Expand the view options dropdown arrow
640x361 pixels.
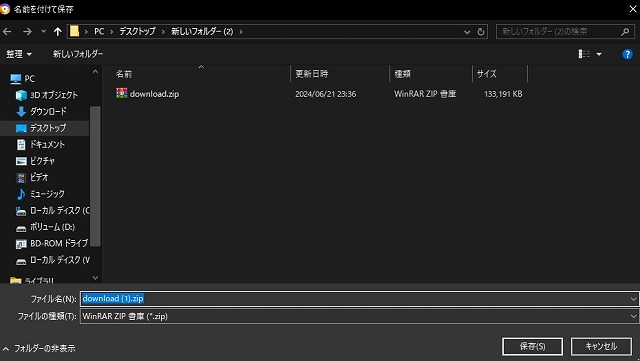599,54
